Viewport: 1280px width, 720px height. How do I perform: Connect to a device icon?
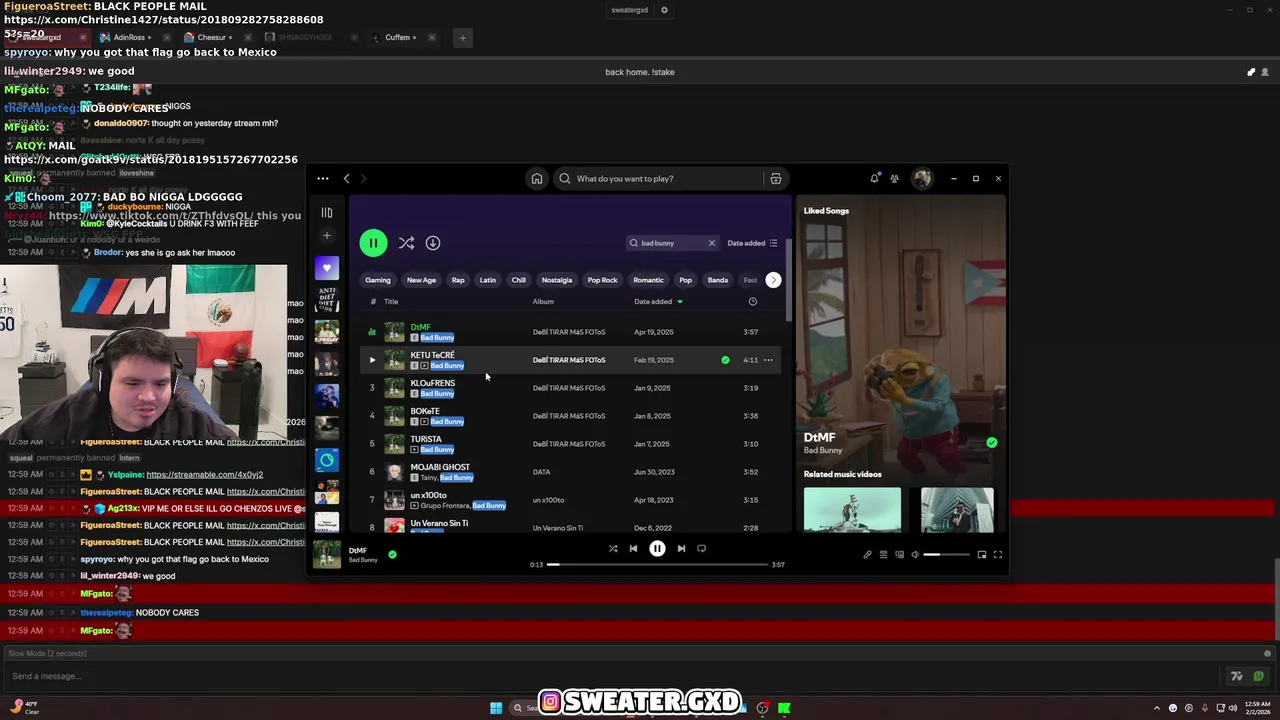[899, 555]
